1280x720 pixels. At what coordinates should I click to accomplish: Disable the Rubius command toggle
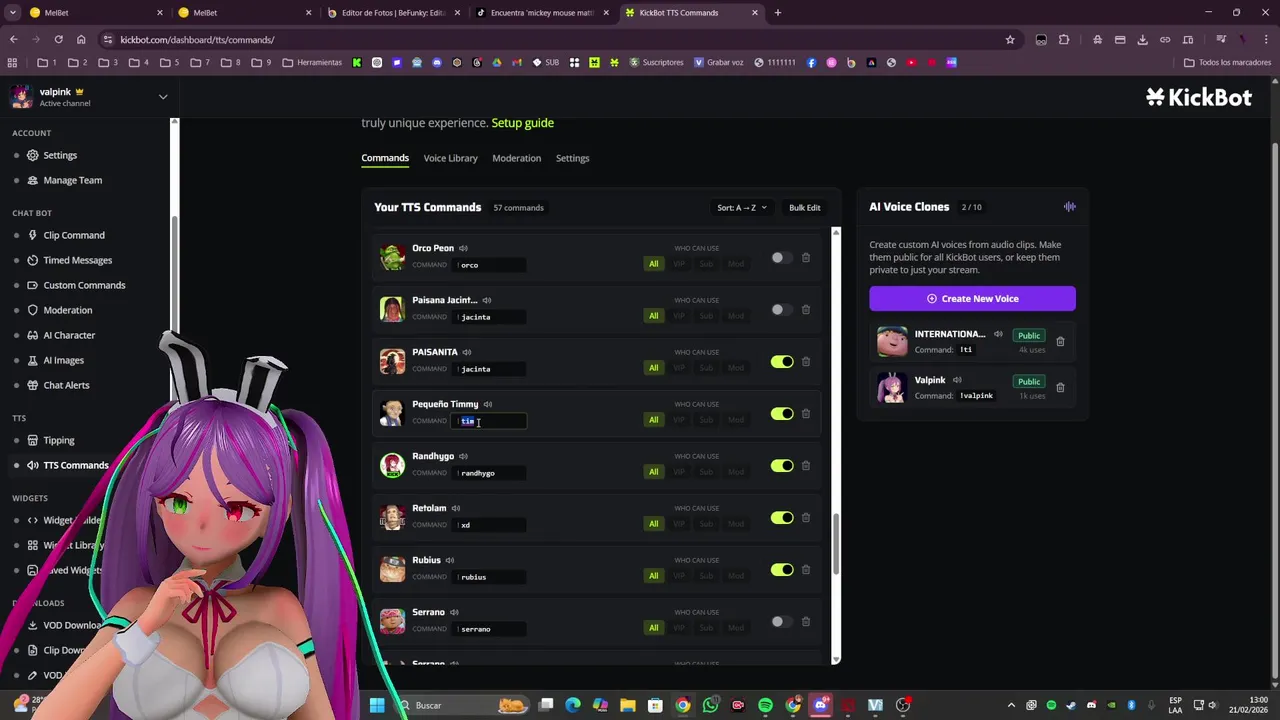tap(782, 570)
